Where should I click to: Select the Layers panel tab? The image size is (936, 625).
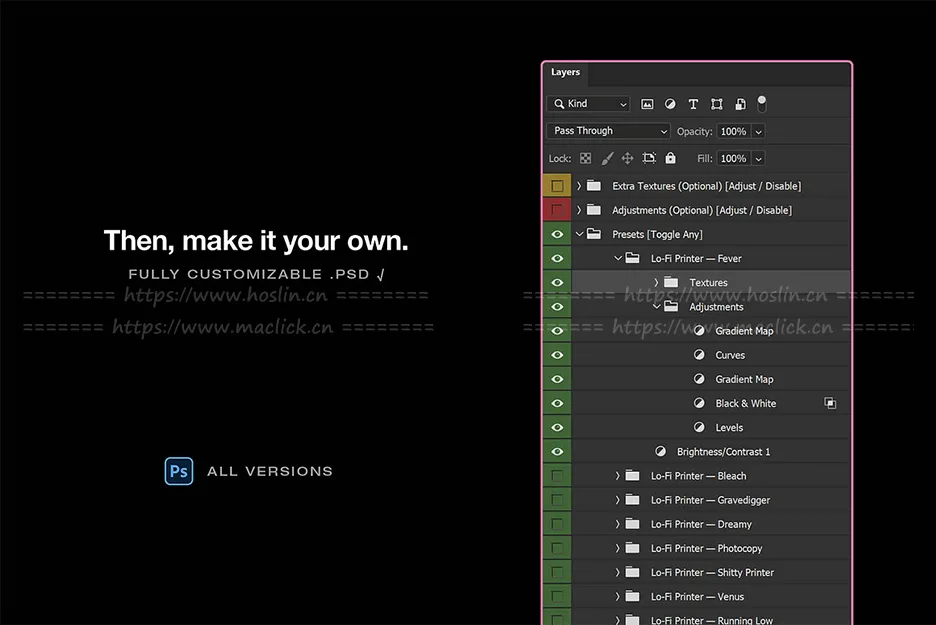(565, 73)
